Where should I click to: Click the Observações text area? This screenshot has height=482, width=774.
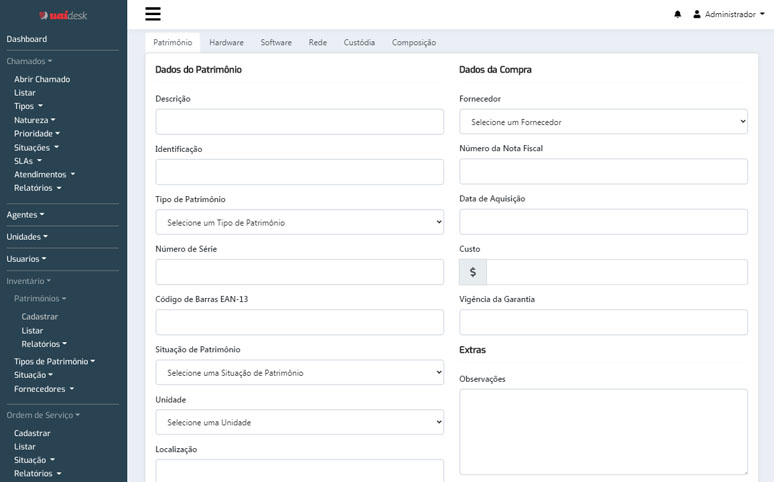point(603,431)
